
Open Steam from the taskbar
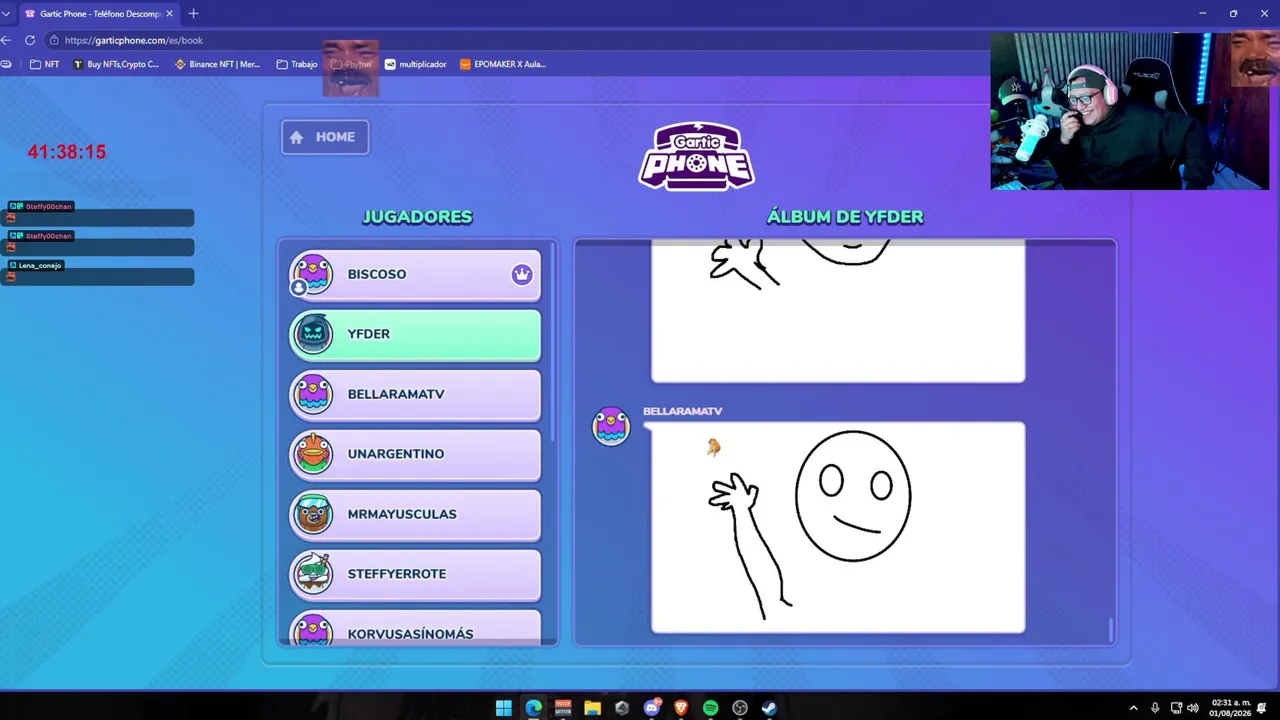(769, 708)
